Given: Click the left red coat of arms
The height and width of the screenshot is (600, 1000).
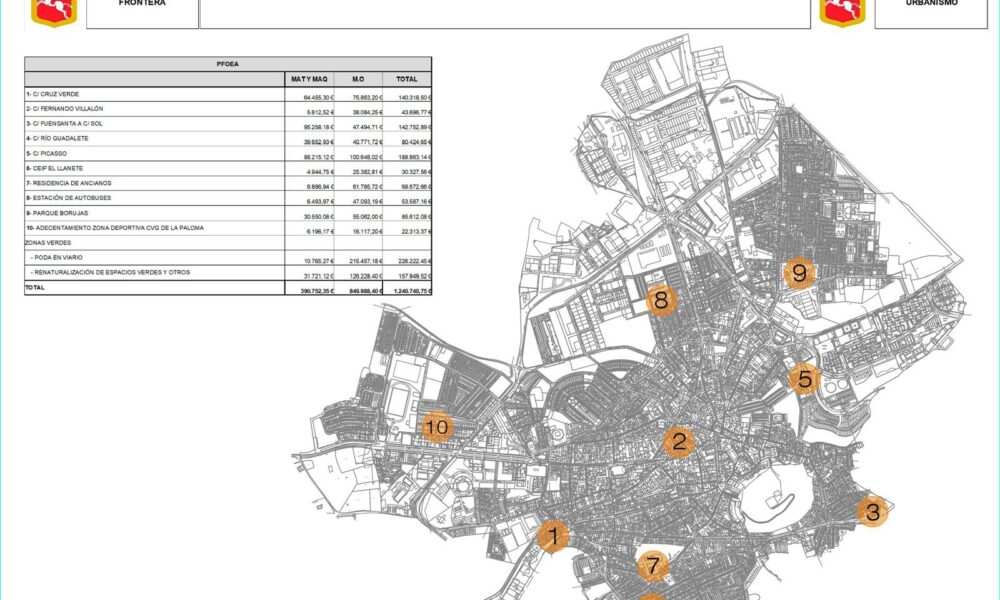Looking at the screenshot, I should (x=54, y=13).
